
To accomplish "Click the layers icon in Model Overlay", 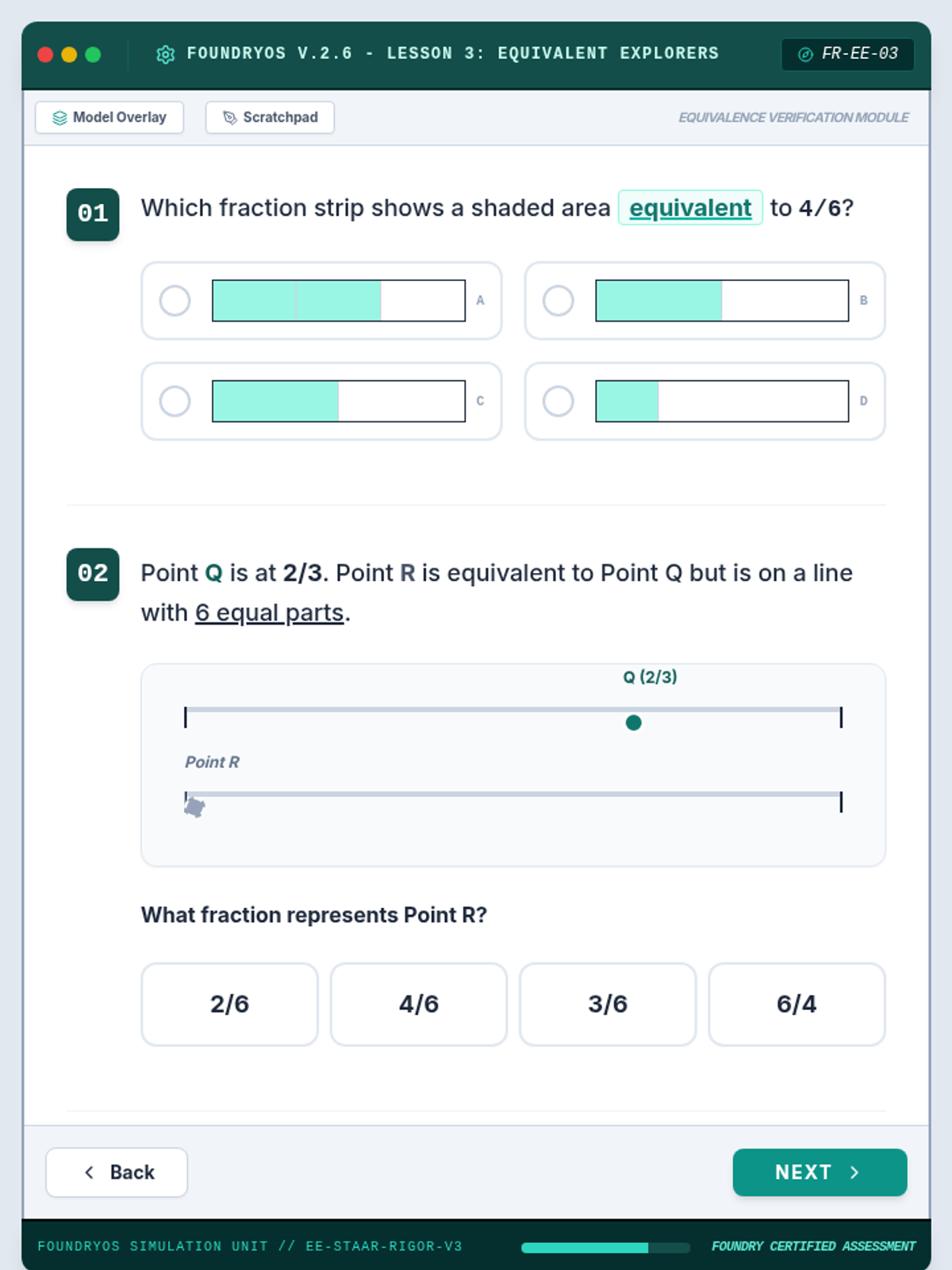I will [x=59, y=117].
